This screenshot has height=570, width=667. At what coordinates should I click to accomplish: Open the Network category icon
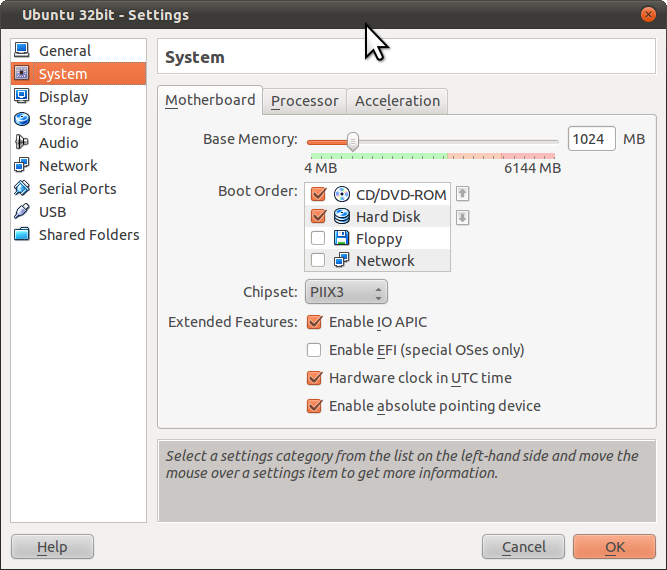pos(21,166)
